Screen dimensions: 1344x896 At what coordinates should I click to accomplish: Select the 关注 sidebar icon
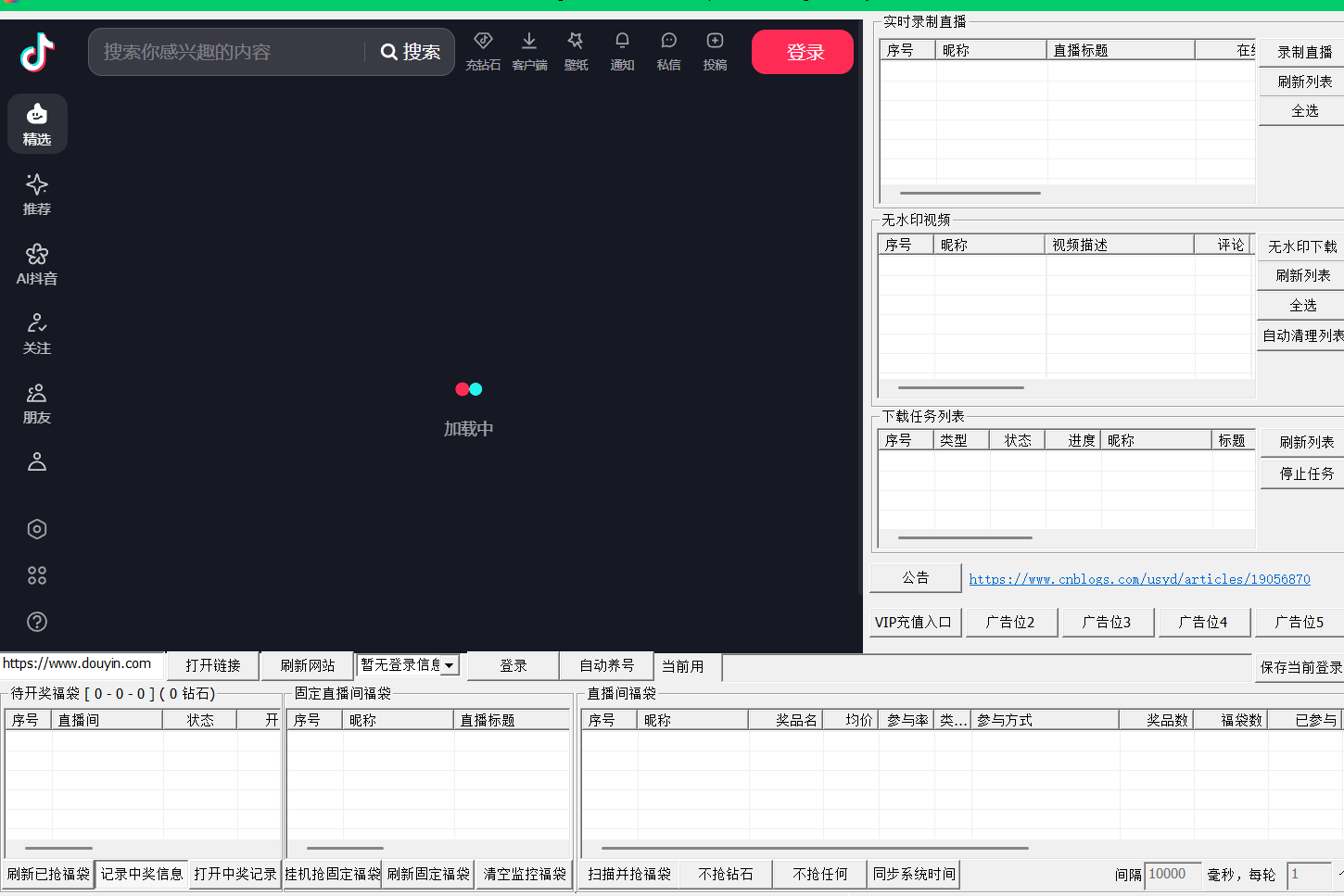pos(37,332)
